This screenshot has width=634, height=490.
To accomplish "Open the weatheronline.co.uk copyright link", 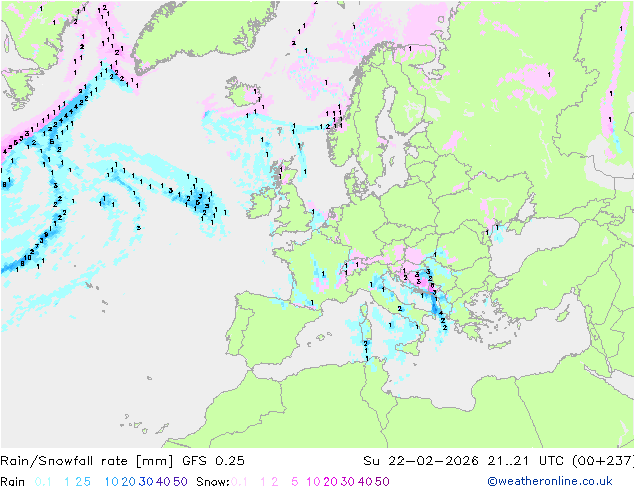I will [x=549, y=481].
